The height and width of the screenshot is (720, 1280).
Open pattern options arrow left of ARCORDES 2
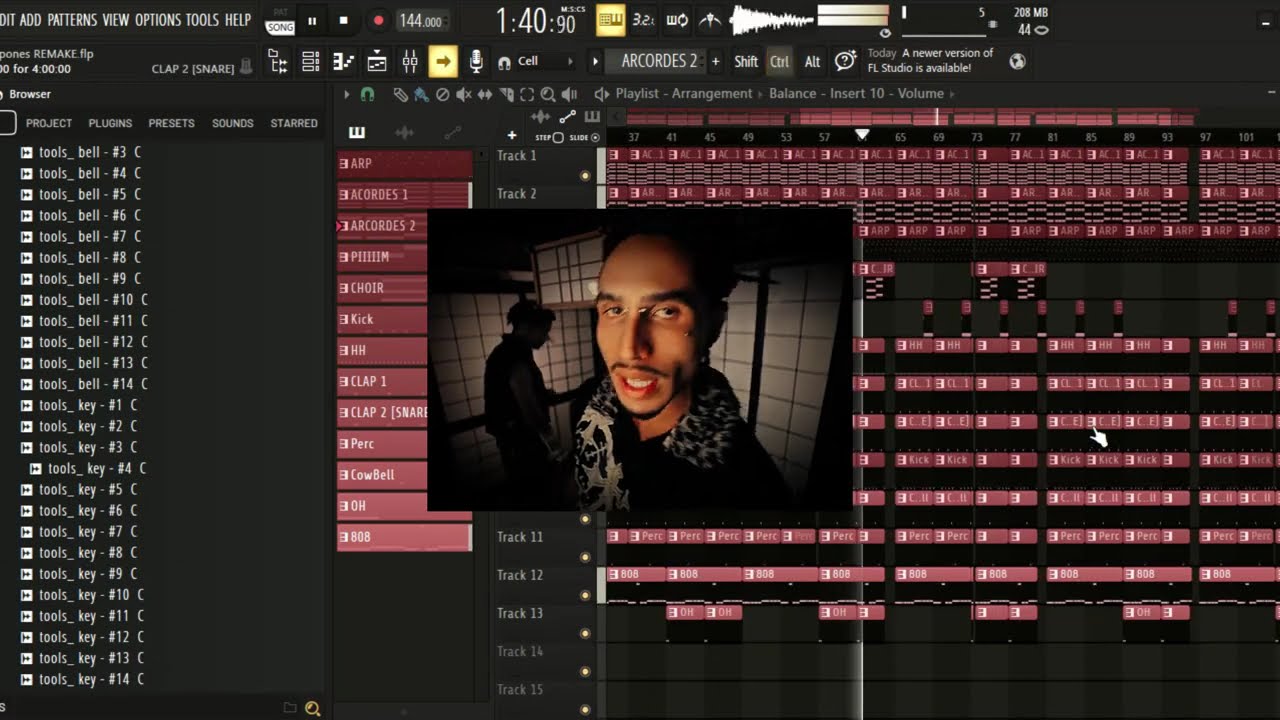pyautogui.click(x=595, y=61)
